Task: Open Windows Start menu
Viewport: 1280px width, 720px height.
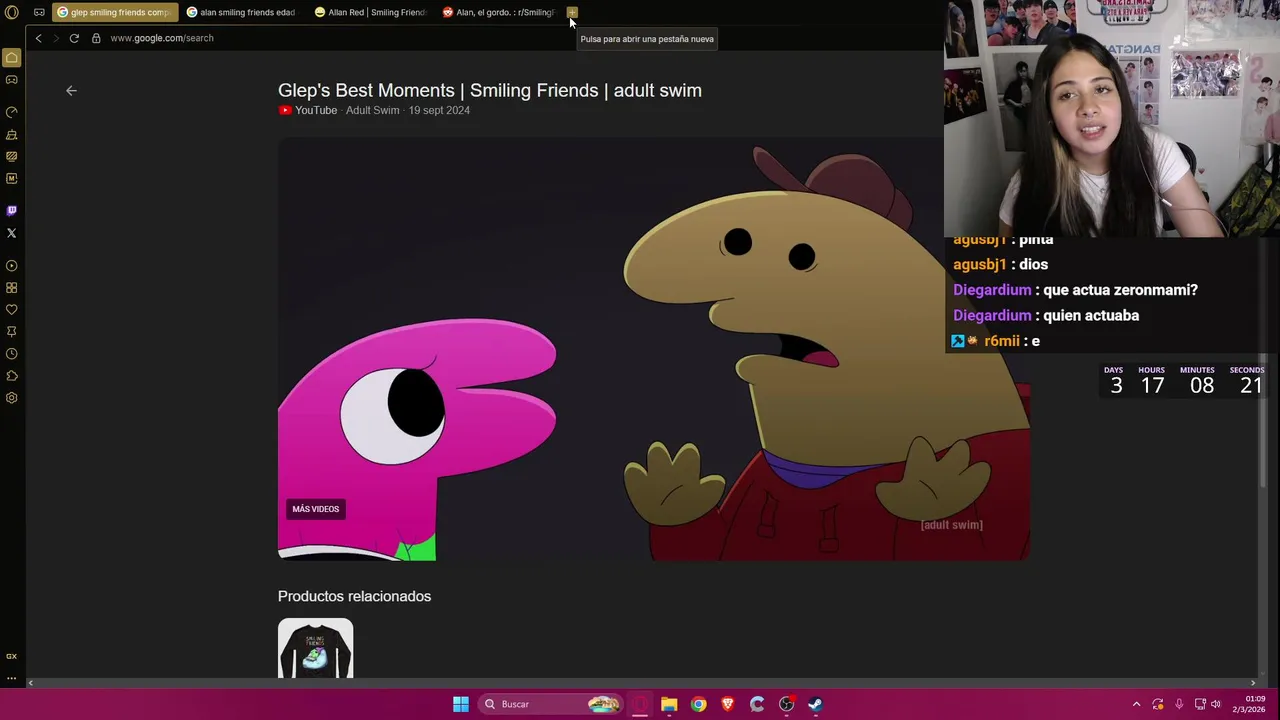Action: (461, 704)
